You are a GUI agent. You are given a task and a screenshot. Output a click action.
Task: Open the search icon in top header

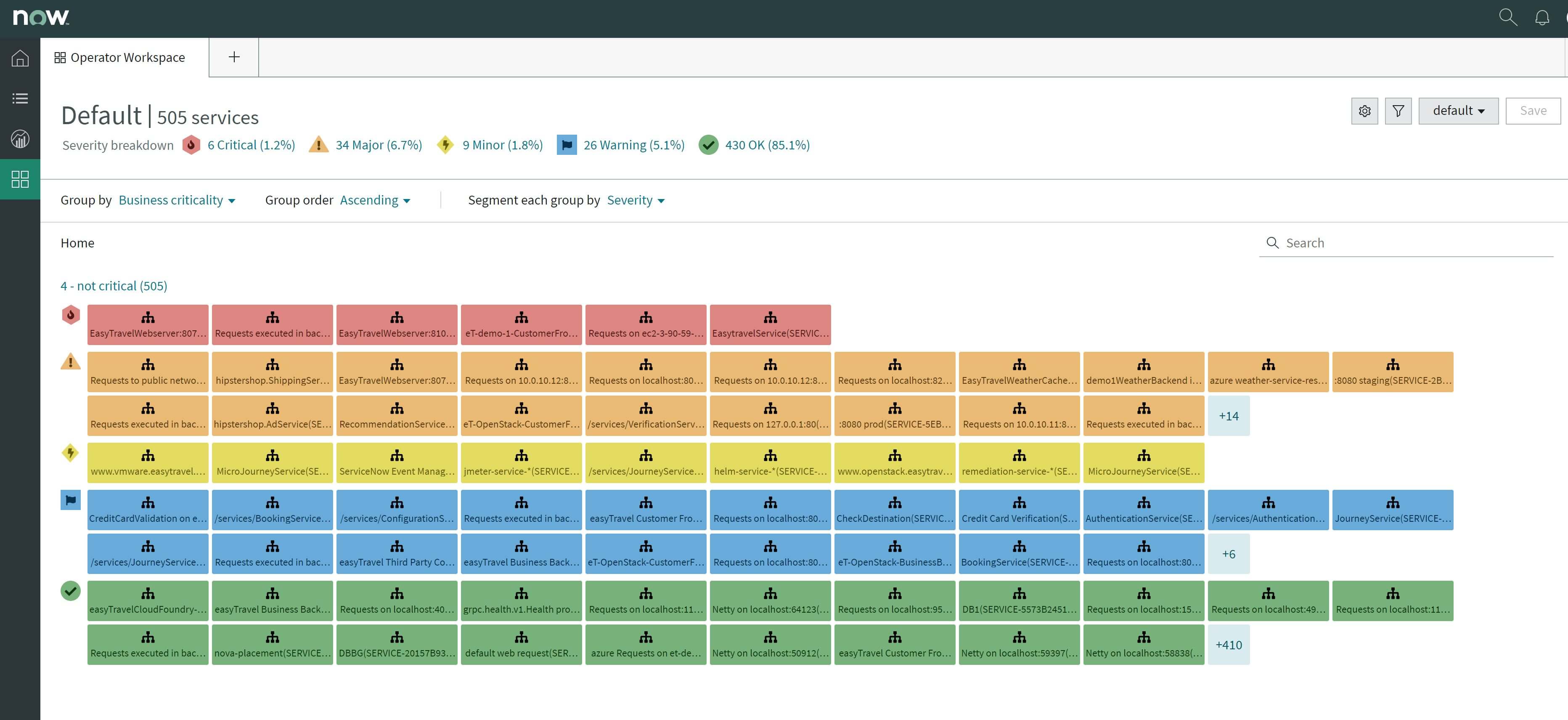(1508, 17)
